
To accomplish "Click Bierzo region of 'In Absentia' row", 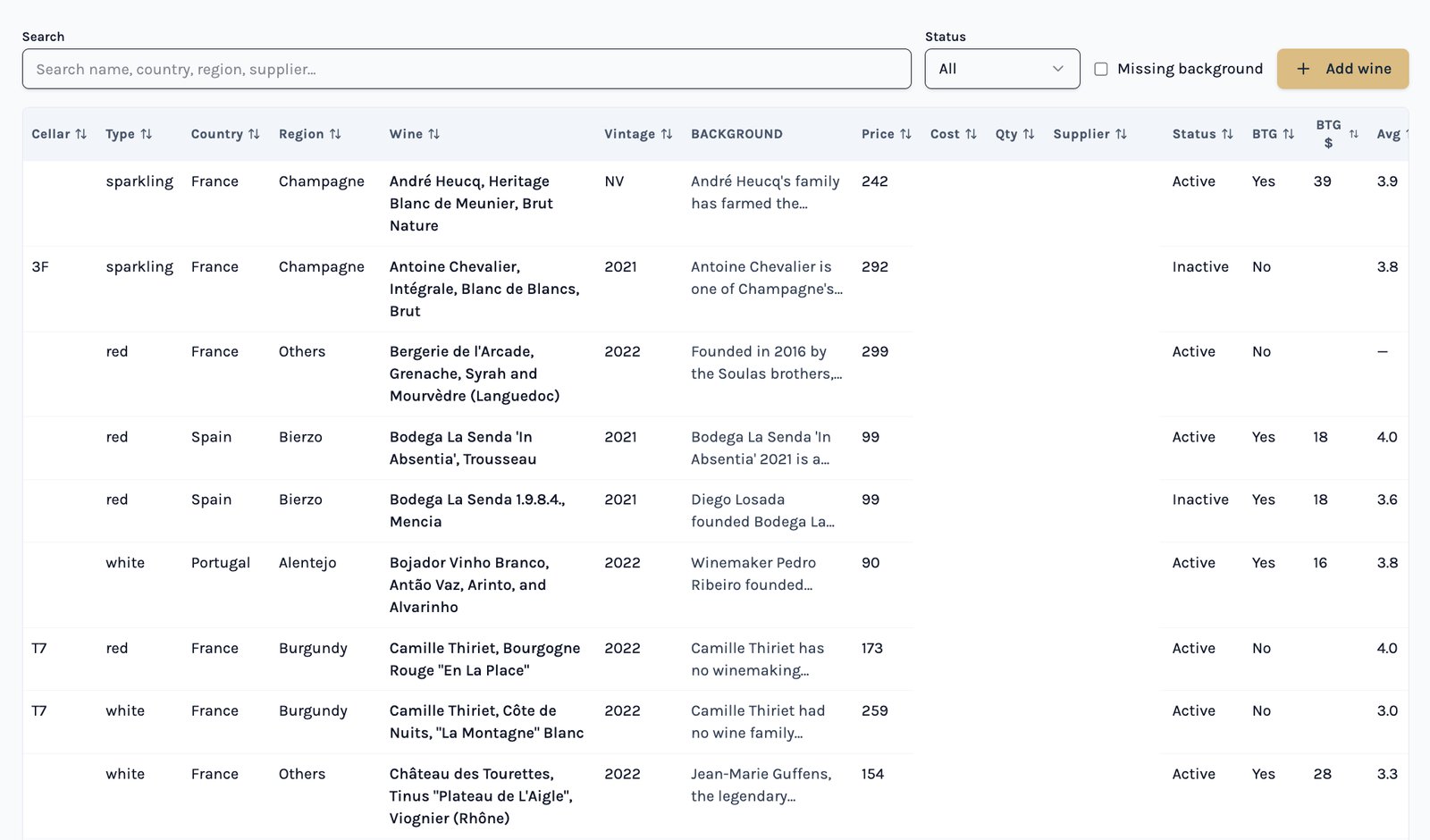I will point(300,437).
